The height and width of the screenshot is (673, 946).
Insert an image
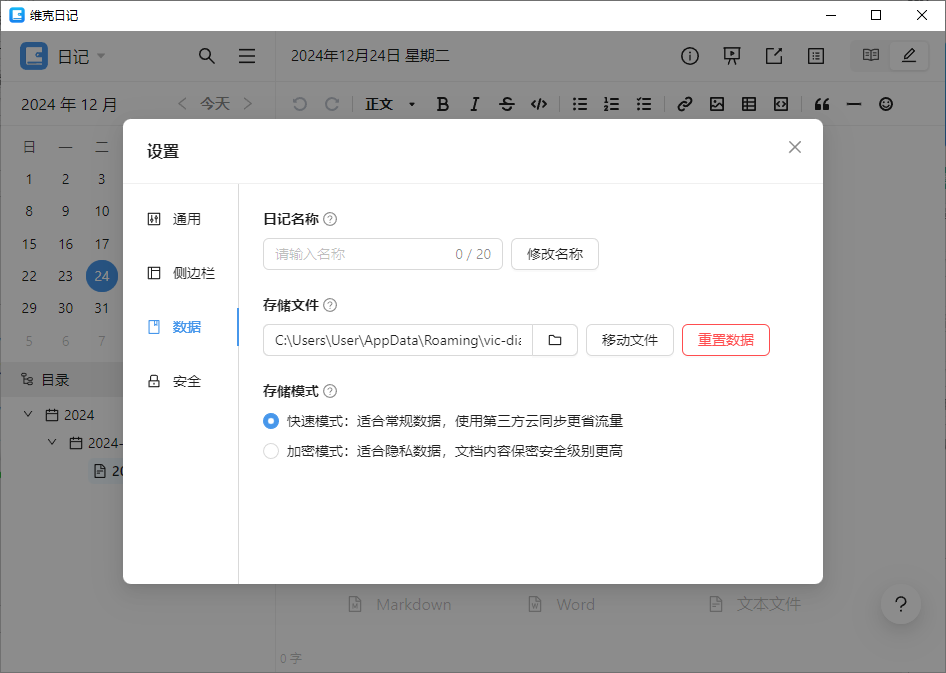(717, 104)
